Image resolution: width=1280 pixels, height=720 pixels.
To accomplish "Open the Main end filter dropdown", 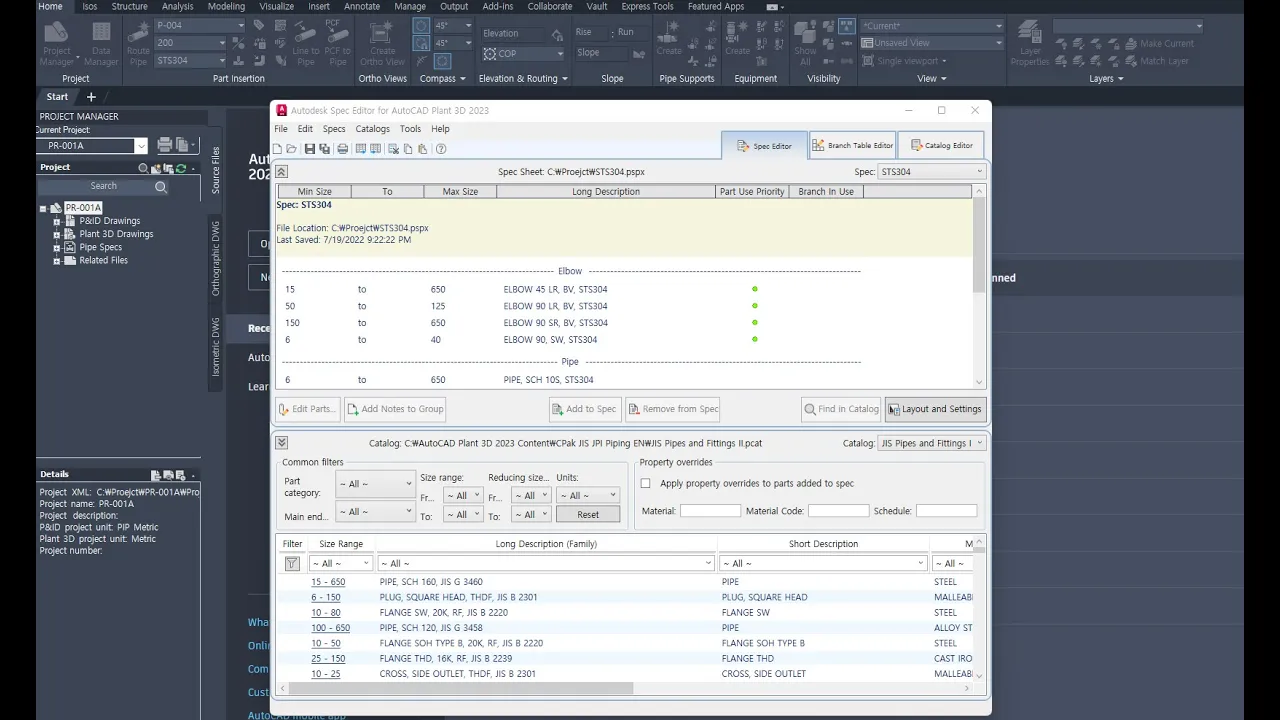I will pos(375,512).
